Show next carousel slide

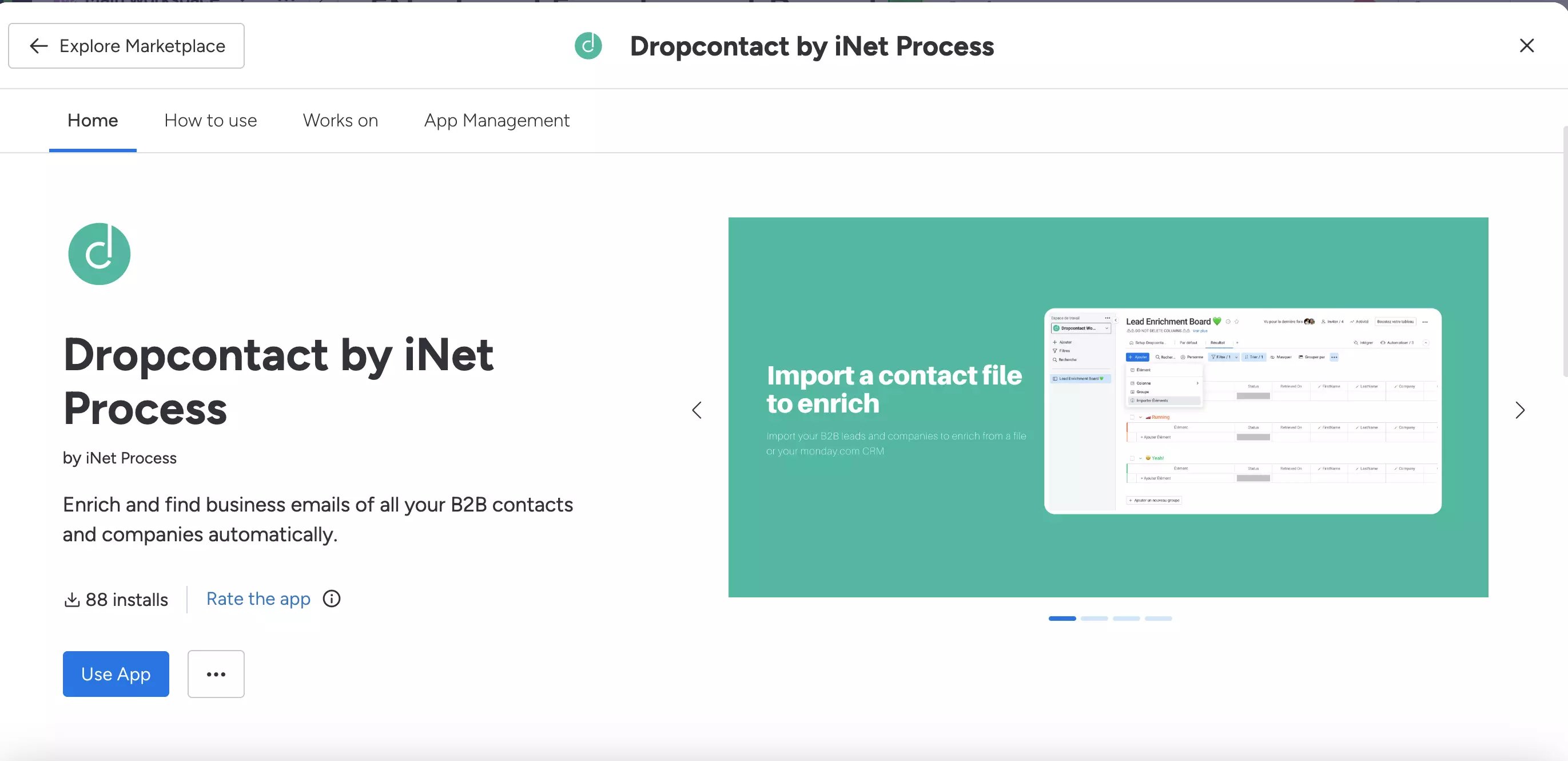[x=1520, y=410]
